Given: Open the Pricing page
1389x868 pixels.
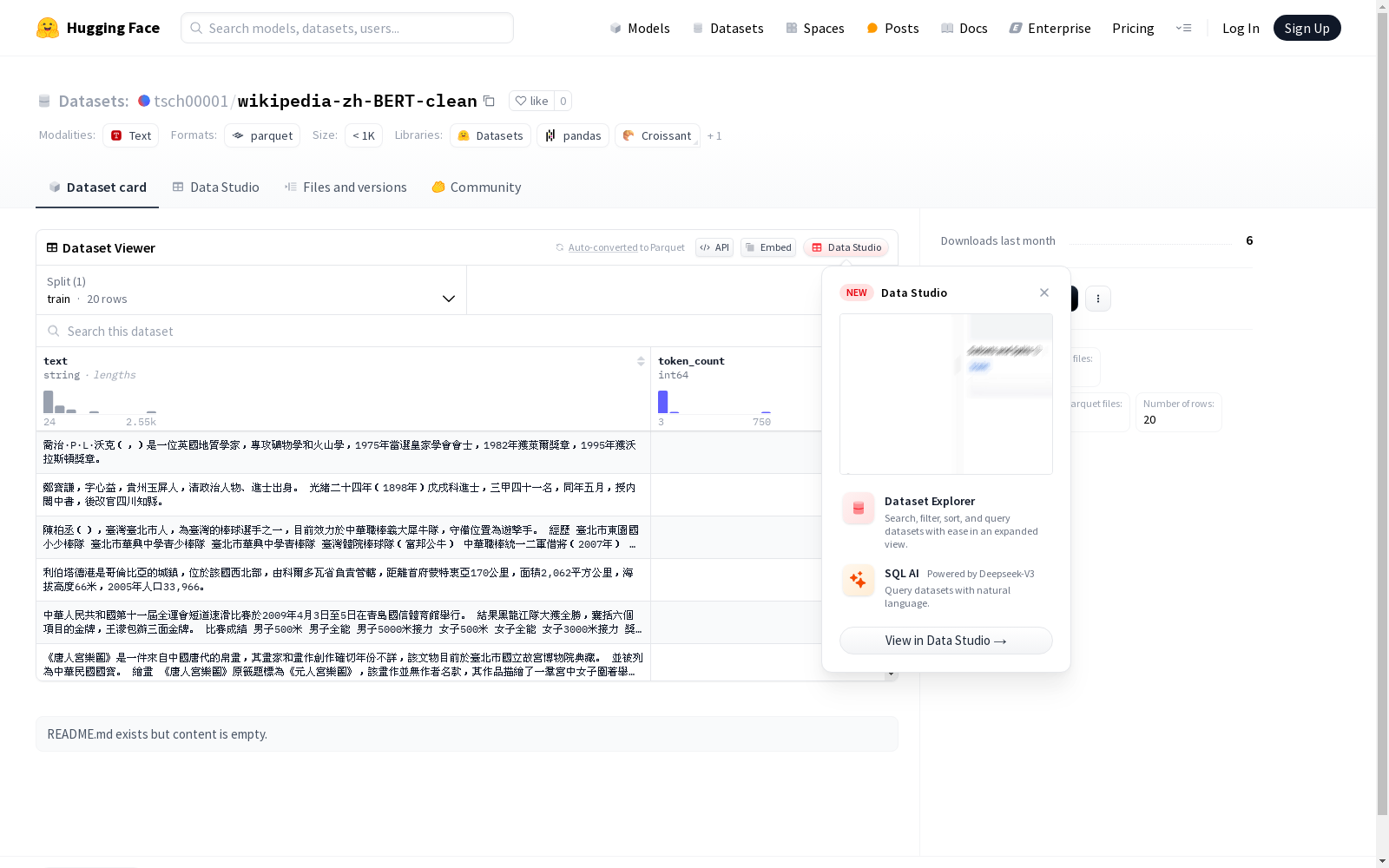Looking at the screenshot, I should [1133, 28].
